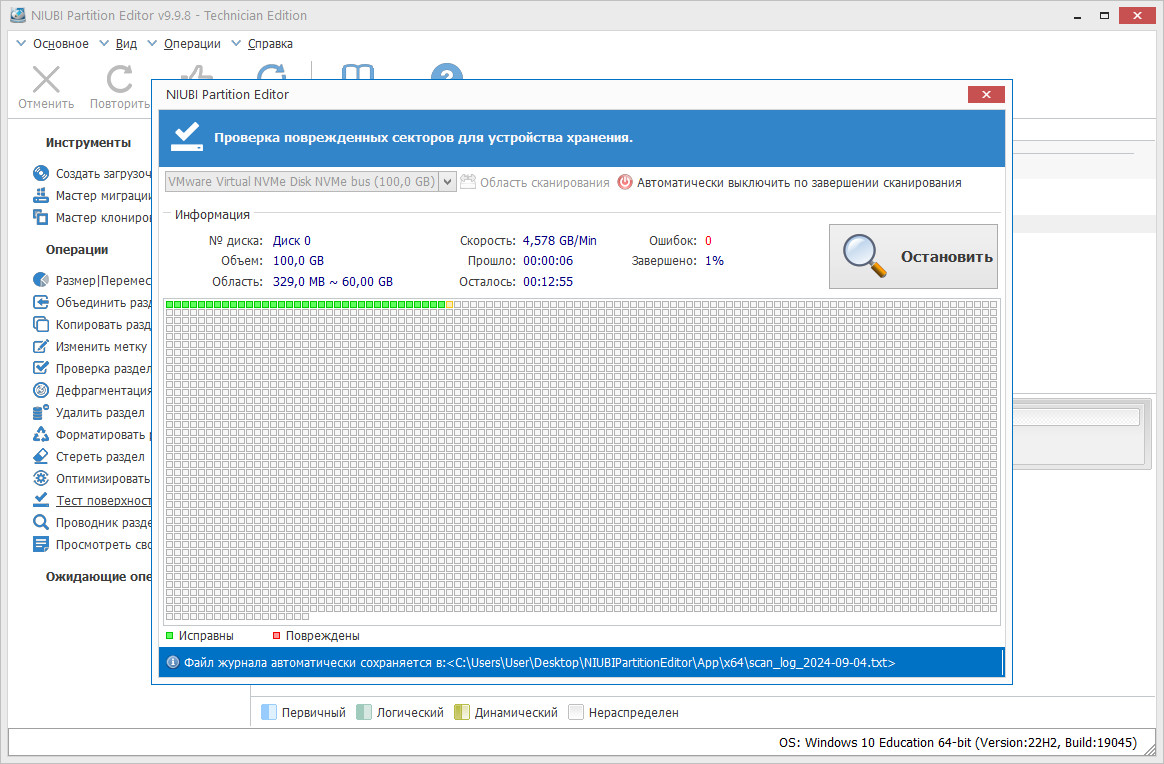
Task: Click the wipe partition eraser icon
Action: (x=41, y=457)
